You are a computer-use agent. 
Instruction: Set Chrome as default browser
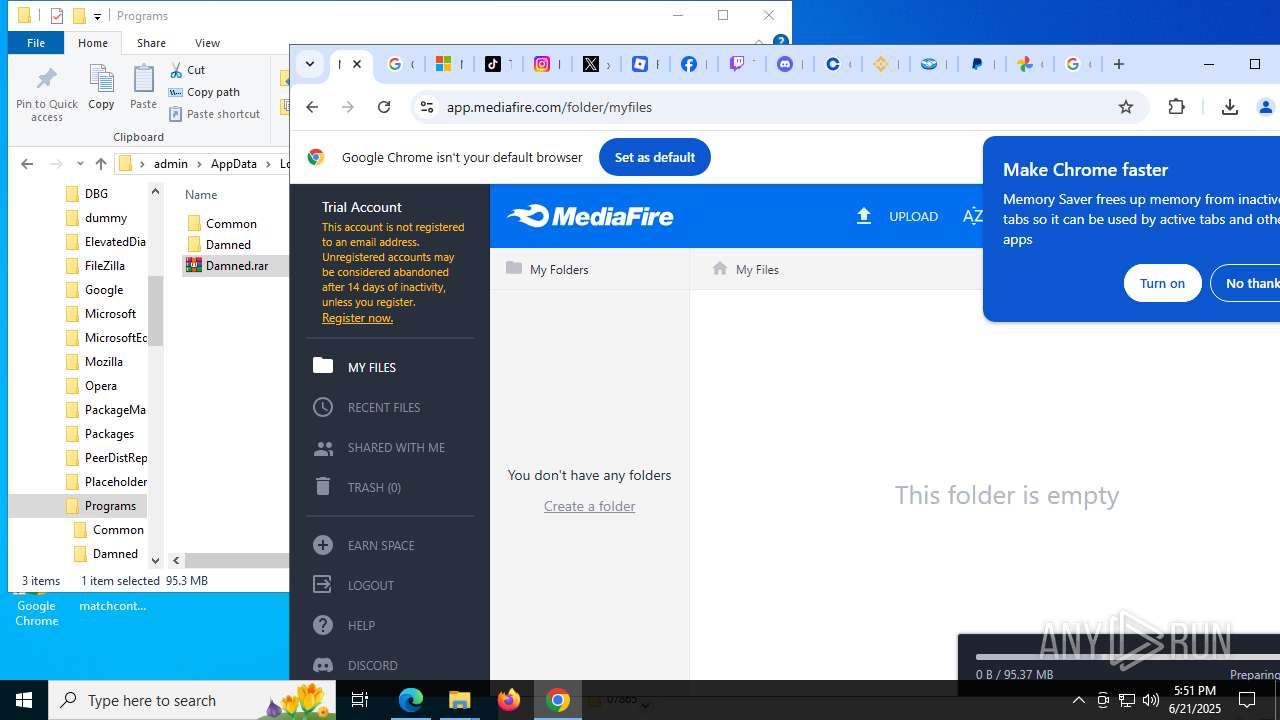tap(655, 157)
